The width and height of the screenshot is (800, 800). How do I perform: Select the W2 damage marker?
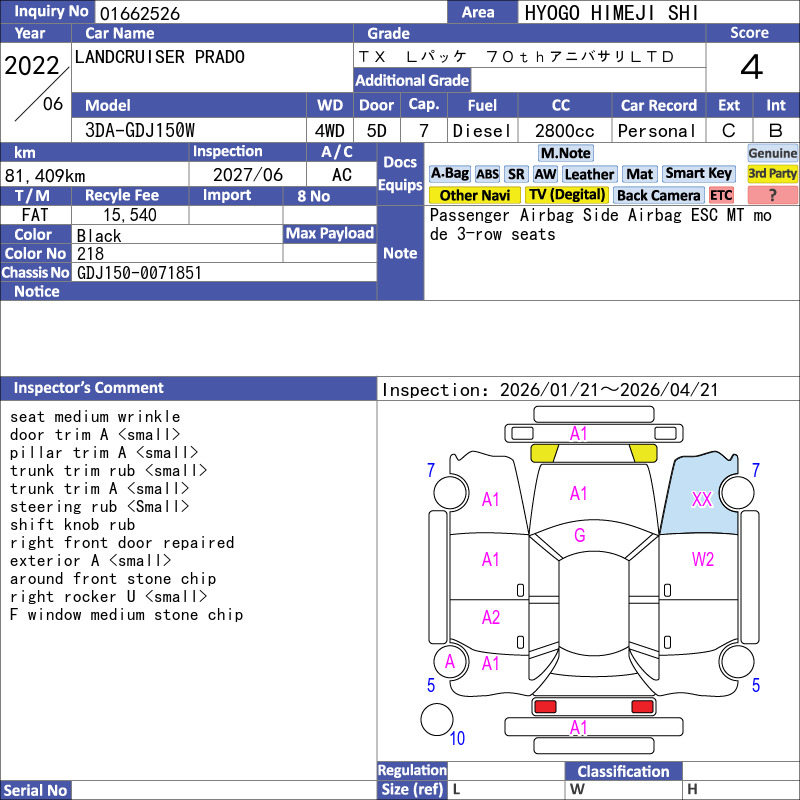703,559
